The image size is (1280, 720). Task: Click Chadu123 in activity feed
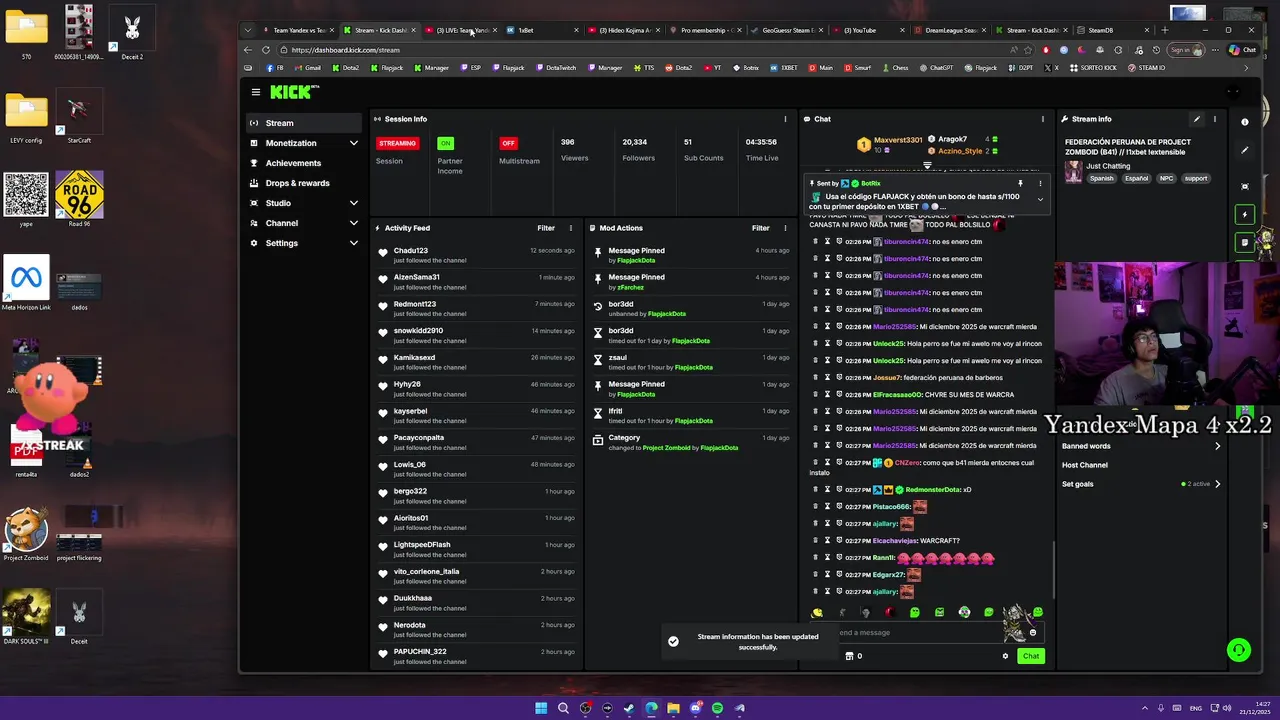(410, 251)
